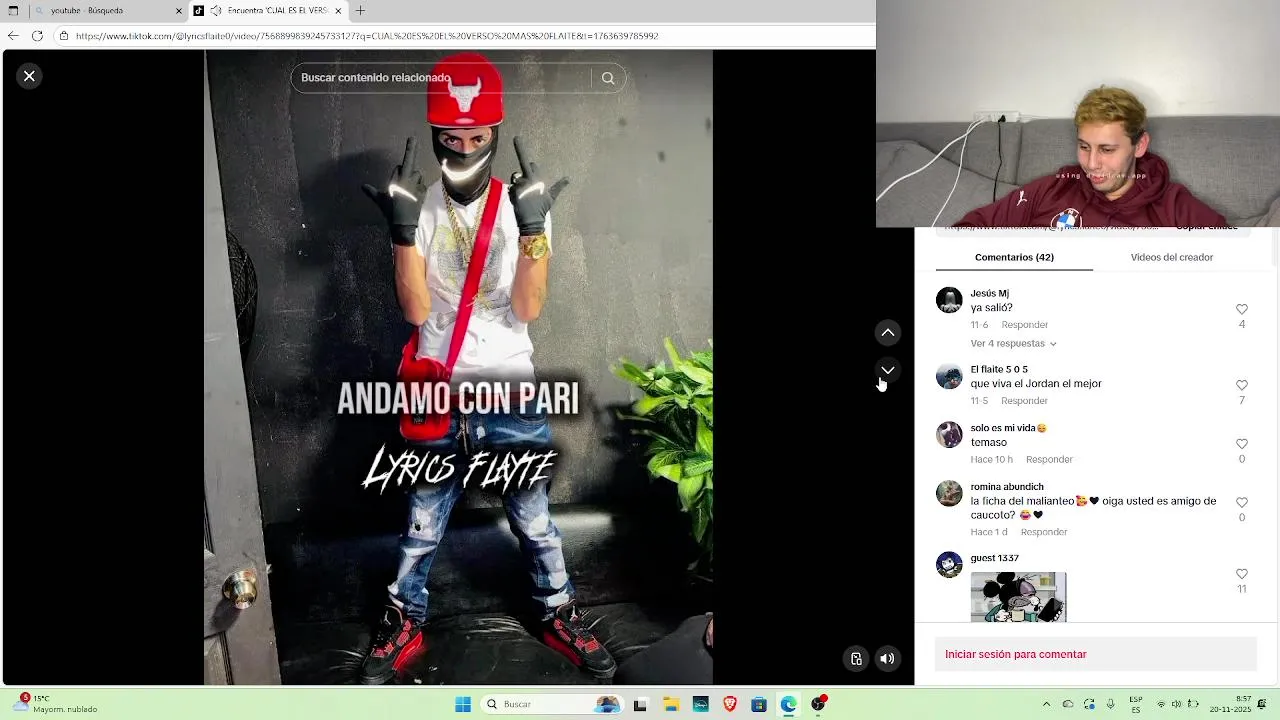
Task: Click the OneDrive cloud tray icon
Action: pos(1068,704)
